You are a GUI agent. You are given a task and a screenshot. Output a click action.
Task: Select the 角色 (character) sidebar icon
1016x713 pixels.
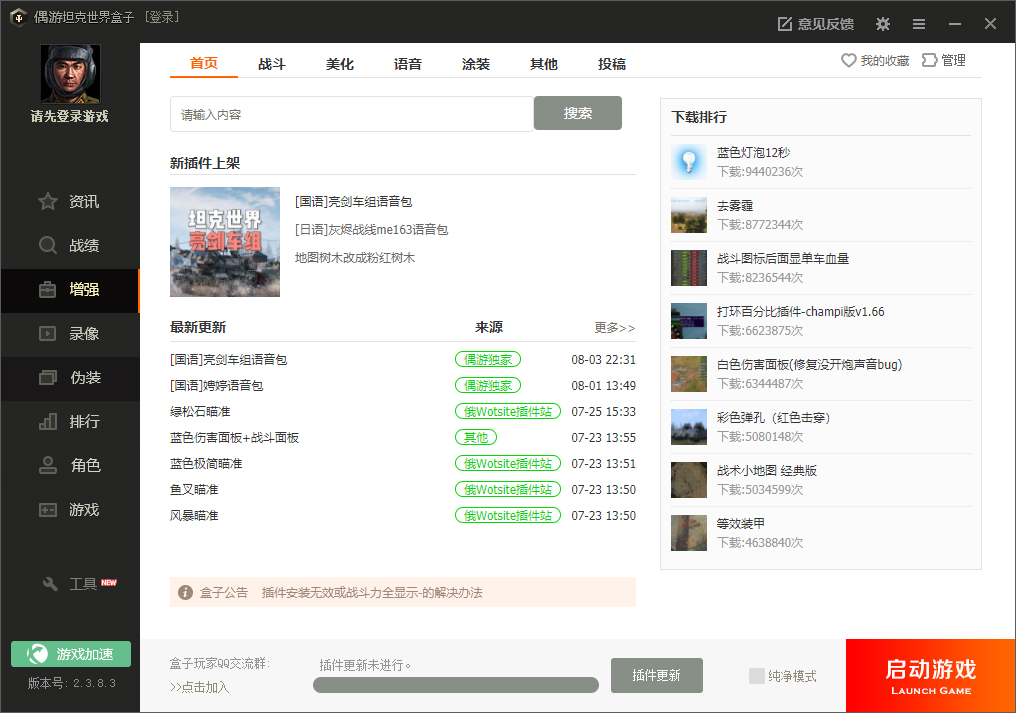[70, 465]
